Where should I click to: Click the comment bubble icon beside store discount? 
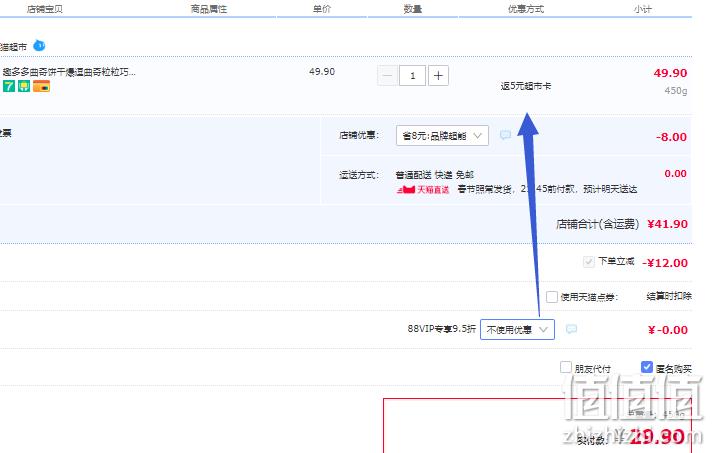[x=505, y=135]
